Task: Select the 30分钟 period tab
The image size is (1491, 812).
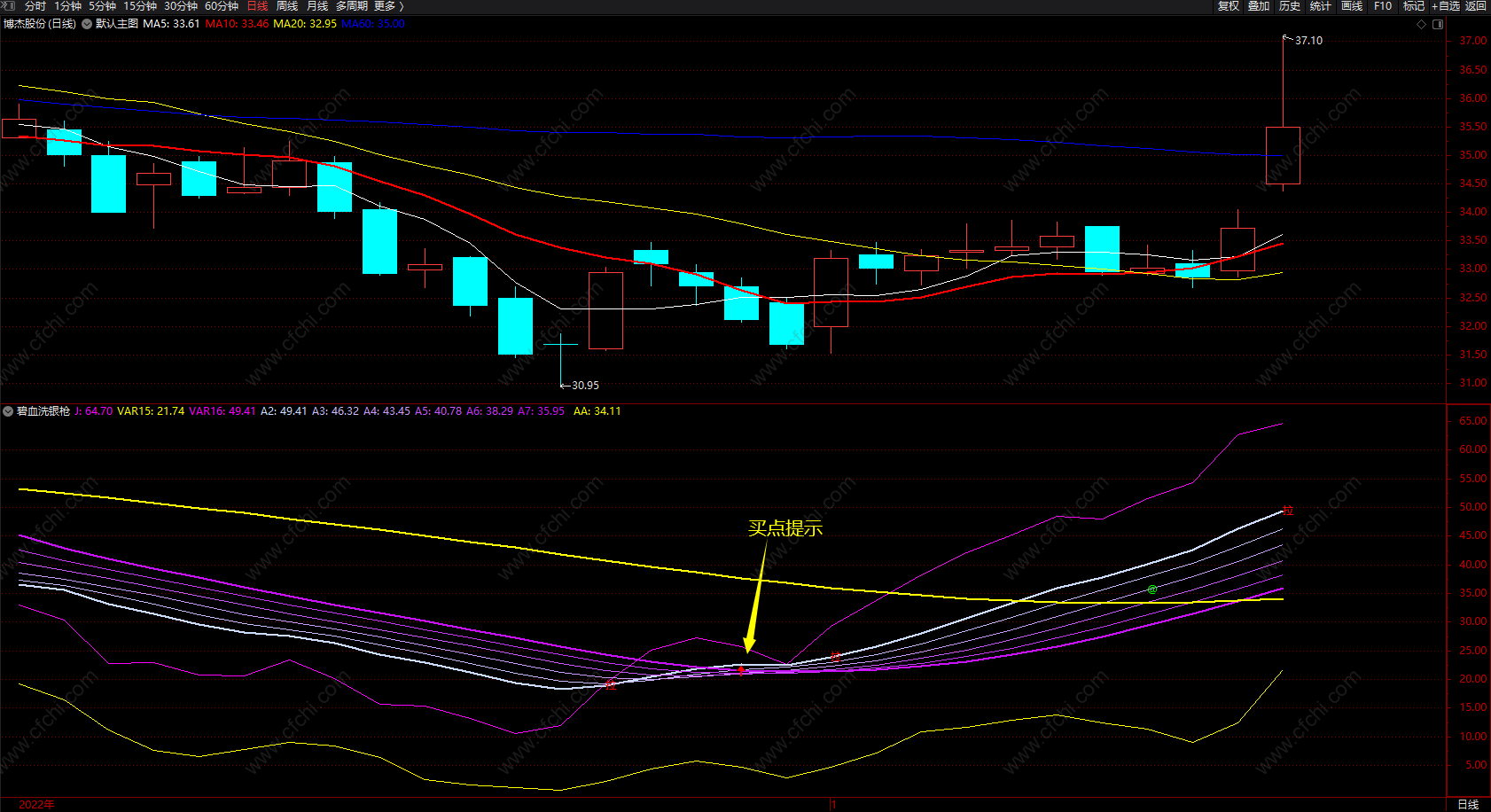Action: 181,6
